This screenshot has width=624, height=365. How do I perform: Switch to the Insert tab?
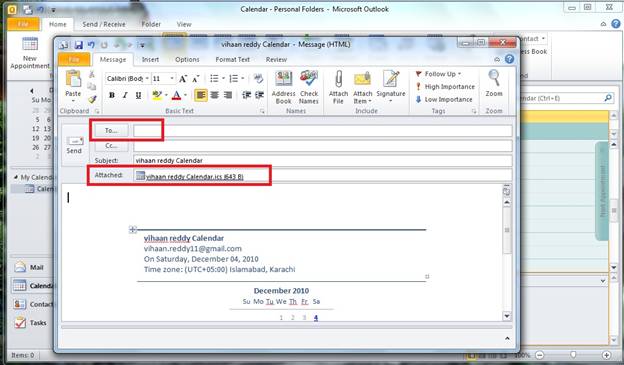tap(150, 59)
